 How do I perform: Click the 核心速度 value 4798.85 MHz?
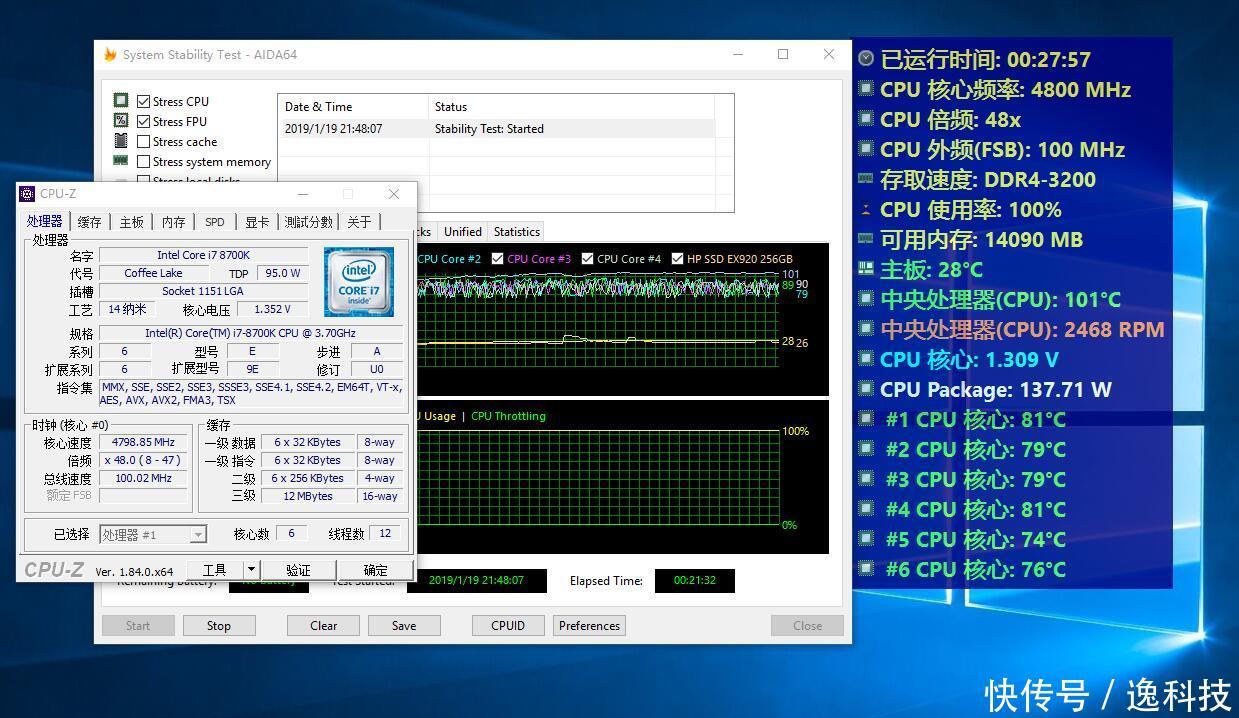coord(144,442)
